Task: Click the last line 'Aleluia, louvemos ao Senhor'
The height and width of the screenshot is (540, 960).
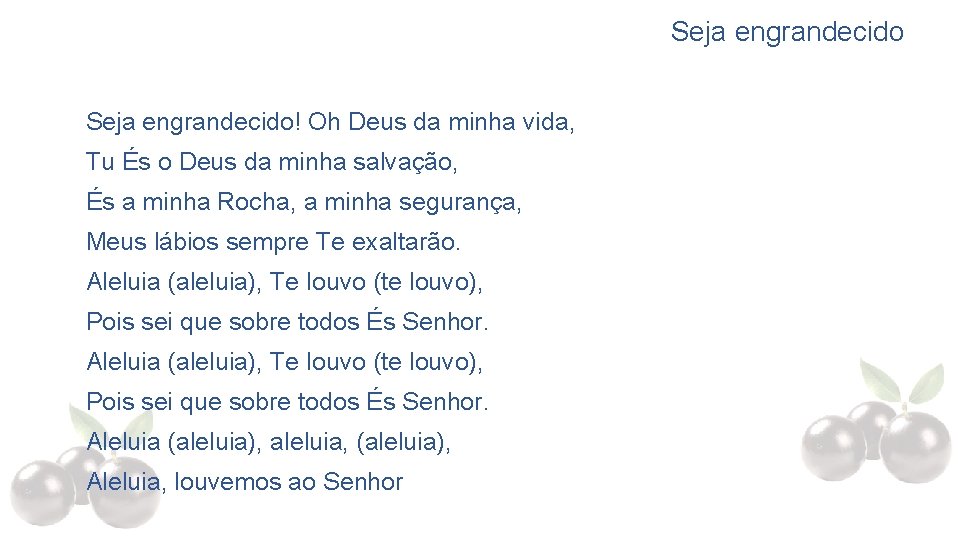Action: coord(244,482)
